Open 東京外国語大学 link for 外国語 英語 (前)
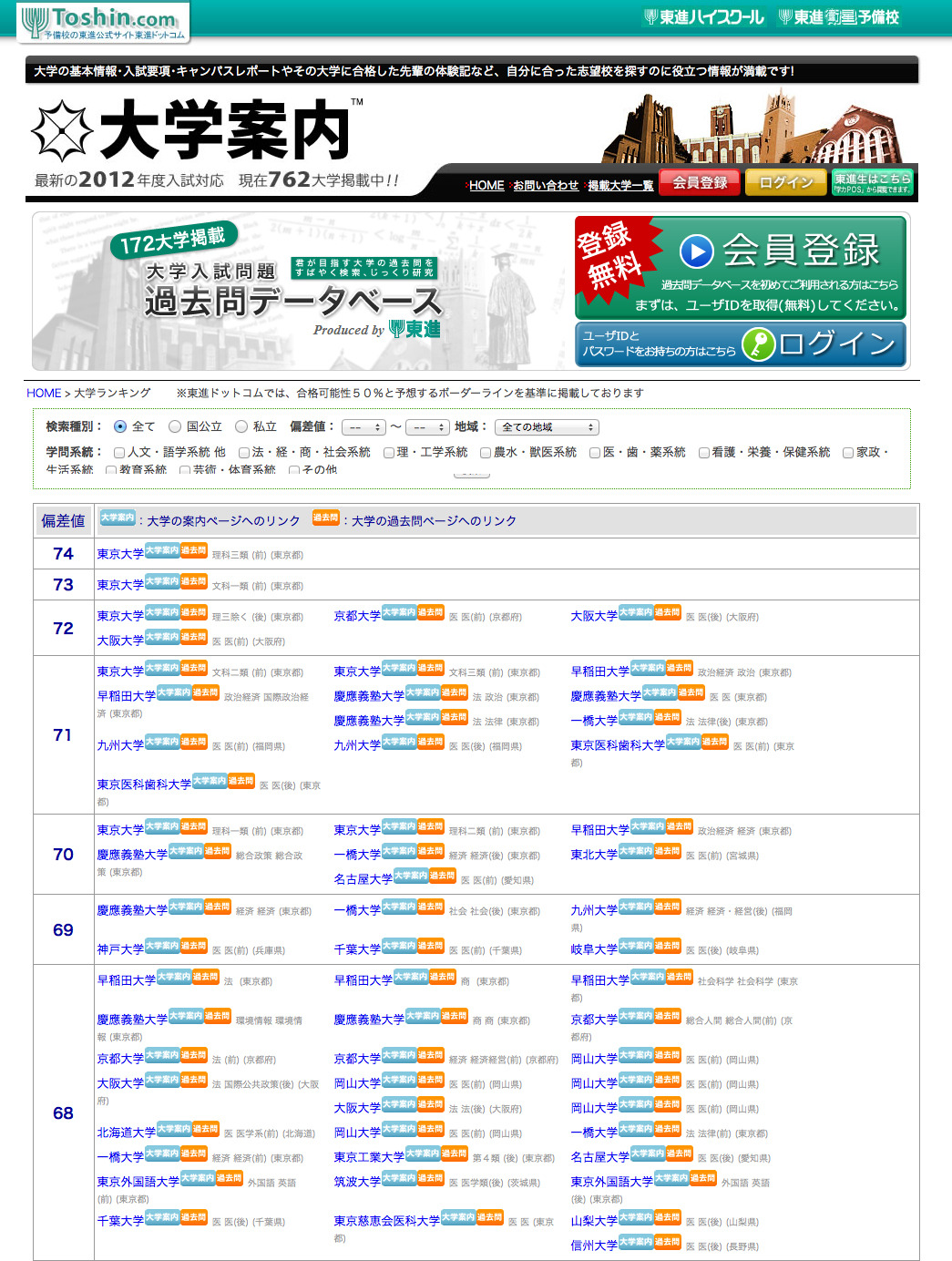This screenshot has width=952, height=1261. (x=138, y=1182)
